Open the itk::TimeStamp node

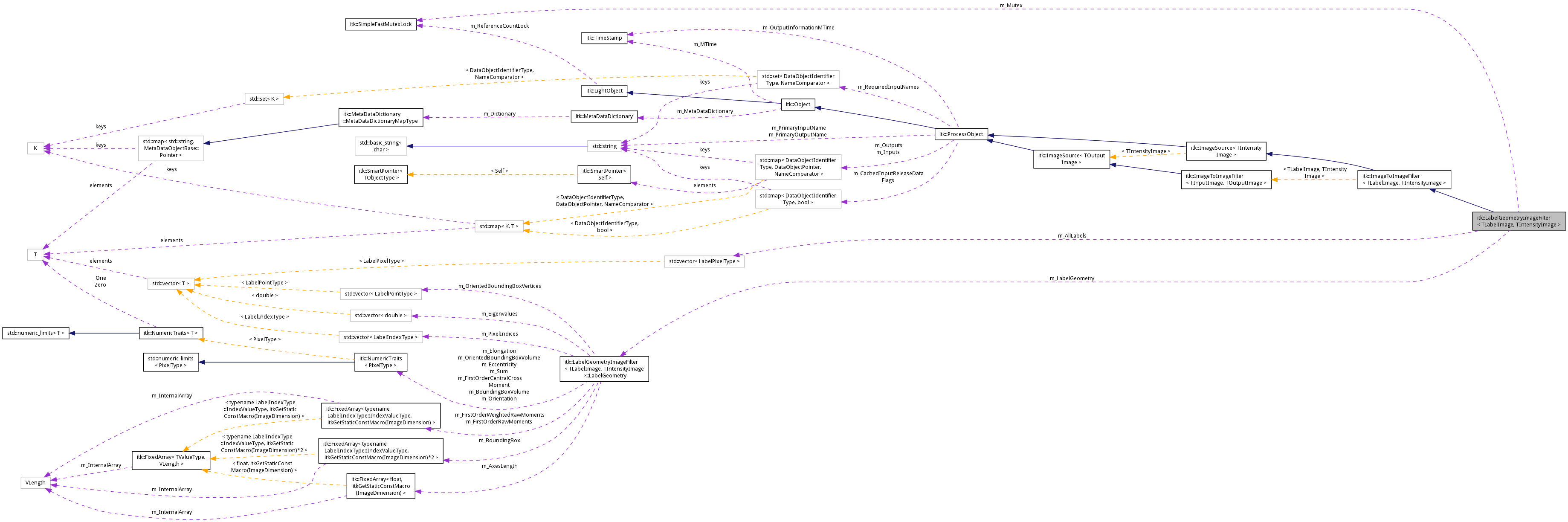(x=604, y=38)
